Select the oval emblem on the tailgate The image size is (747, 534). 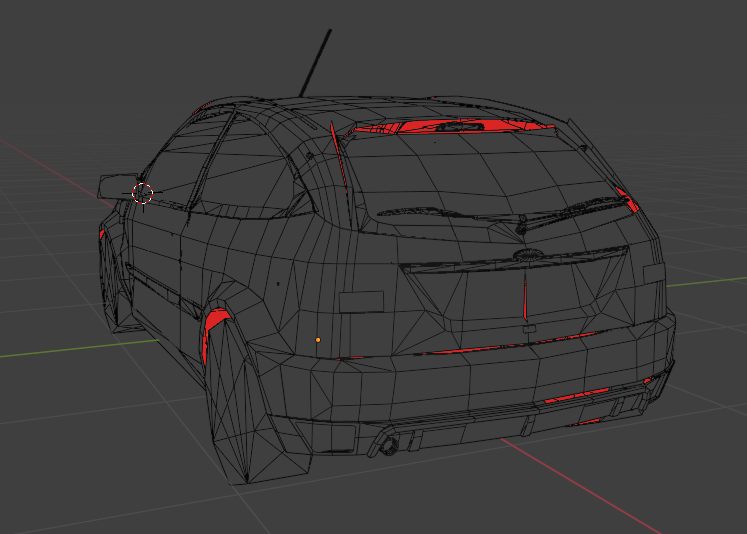point(525,256)
